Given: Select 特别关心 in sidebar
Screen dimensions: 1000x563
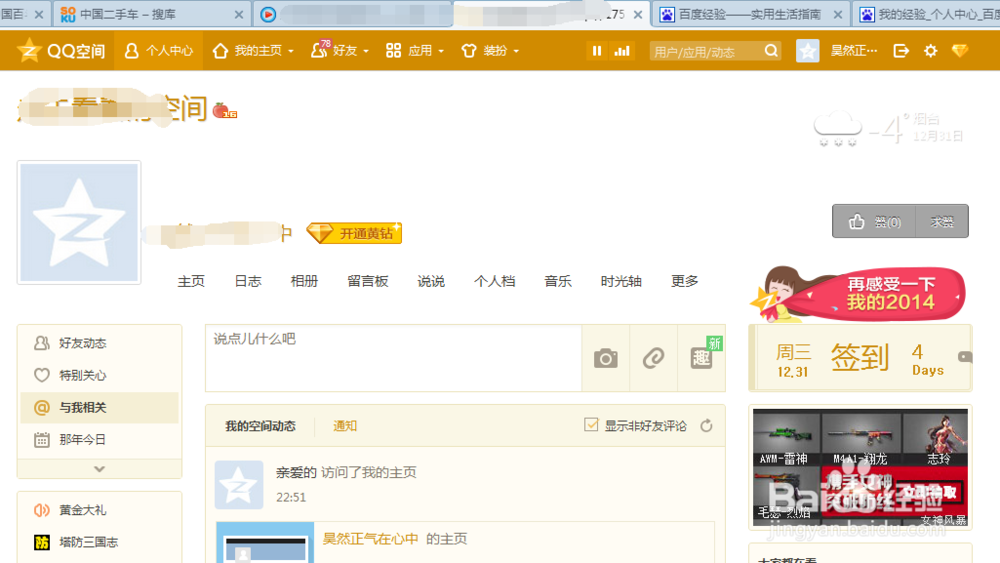Looking at the screenshot, I should pyautogui.click(x=99, y=375).
